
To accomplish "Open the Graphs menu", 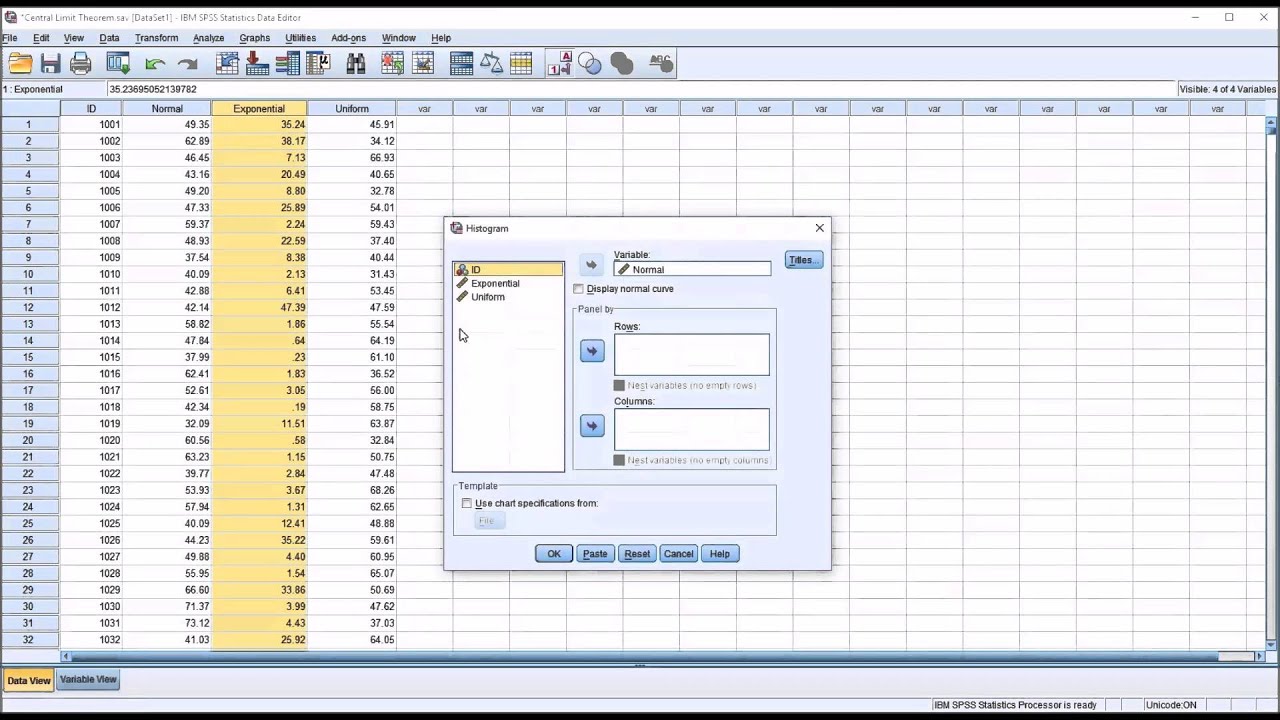I will (x=254, y=38).
